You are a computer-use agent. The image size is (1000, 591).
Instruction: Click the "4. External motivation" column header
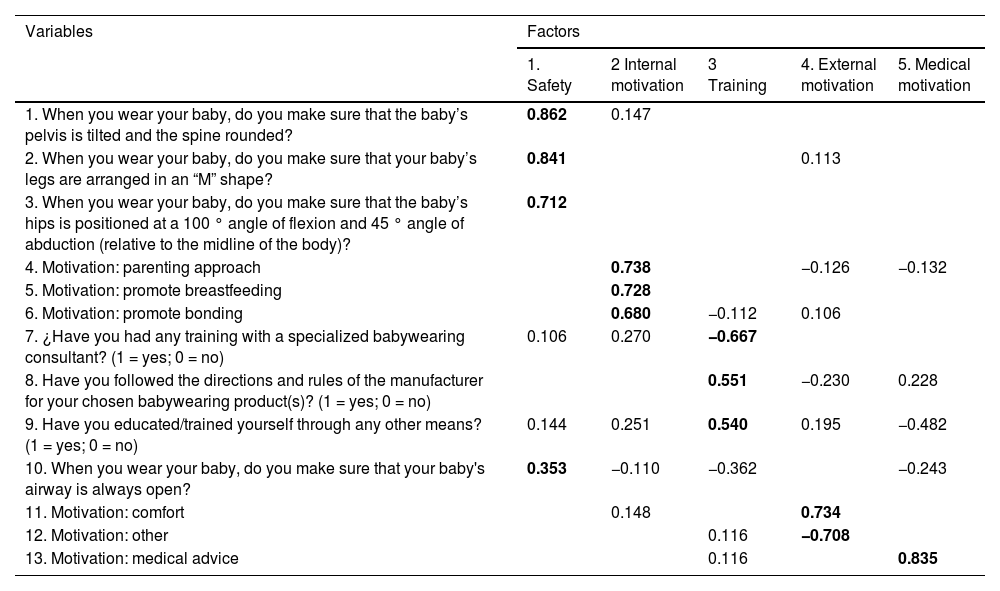(x=838, y=75)
